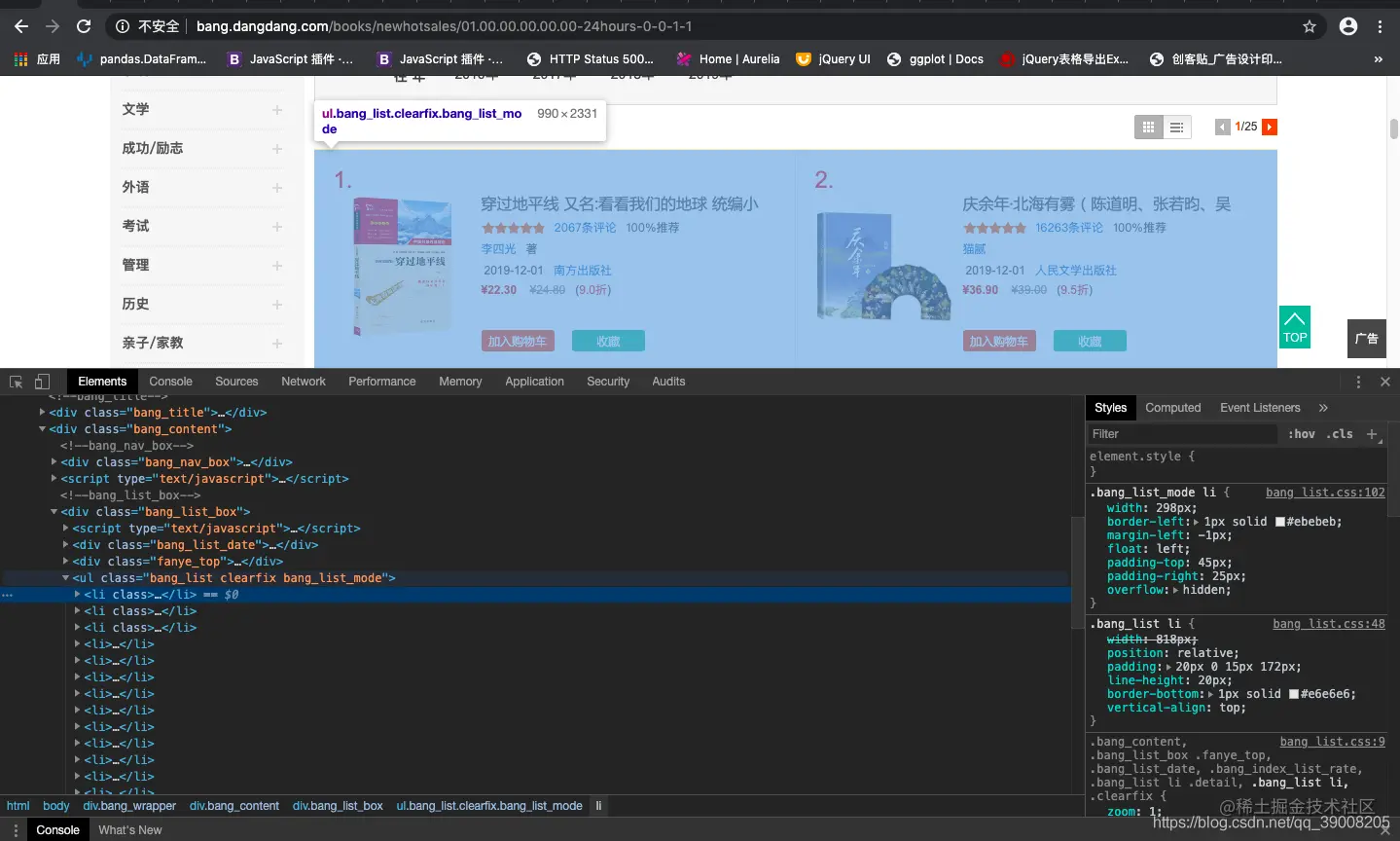Go to next page with orange arrow
The image size is (1400, 841).
point(1270,126)
